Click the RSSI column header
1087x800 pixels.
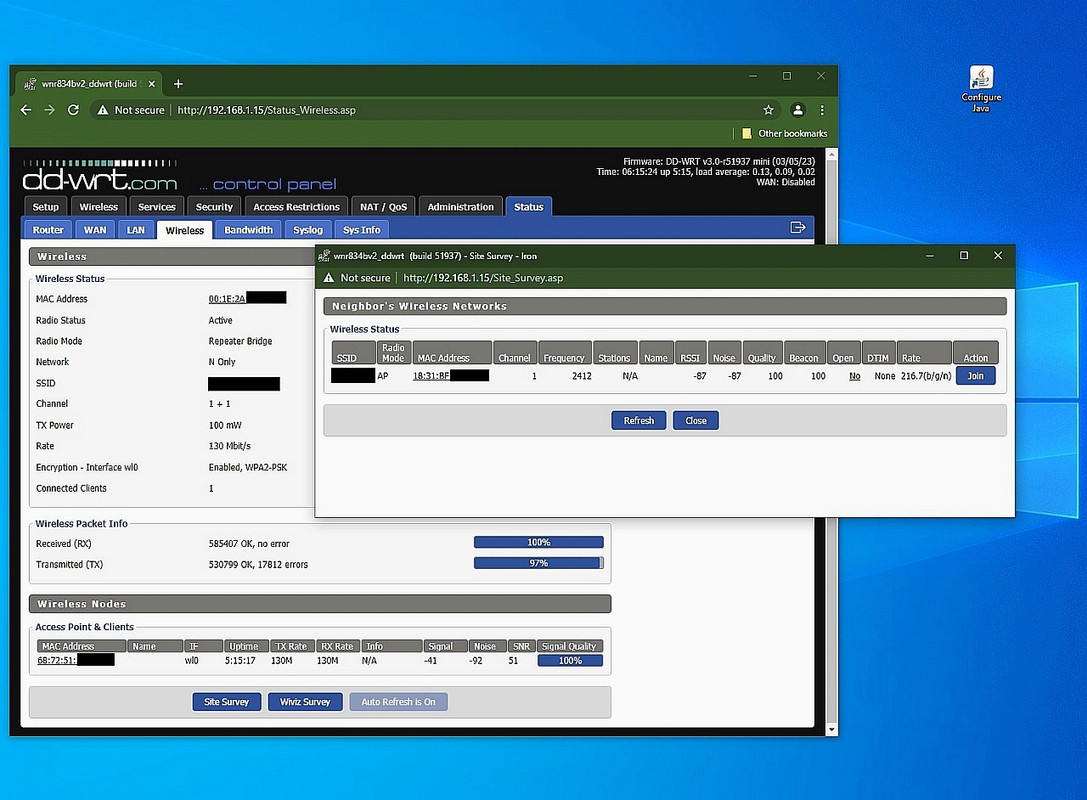[x=690, y=352]
